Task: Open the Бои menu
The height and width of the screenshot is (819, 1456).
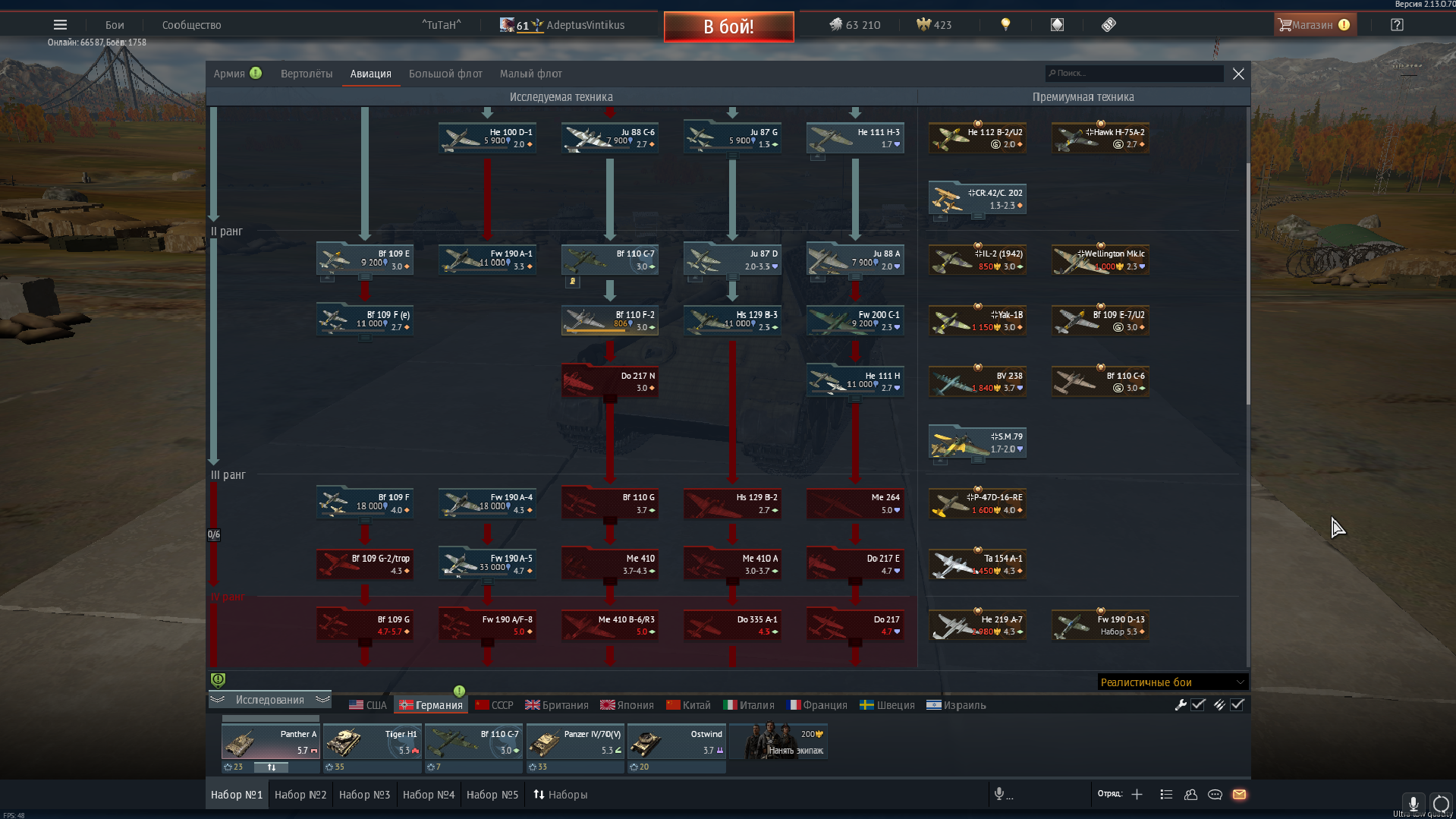Action: (x=115, y=25)
